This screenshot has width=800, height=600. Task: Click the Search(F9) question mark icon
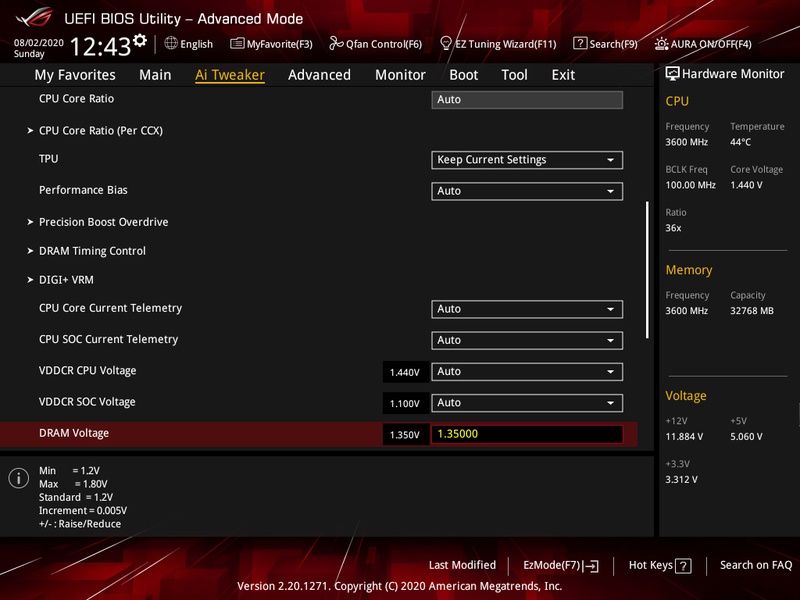pos(580,43)
